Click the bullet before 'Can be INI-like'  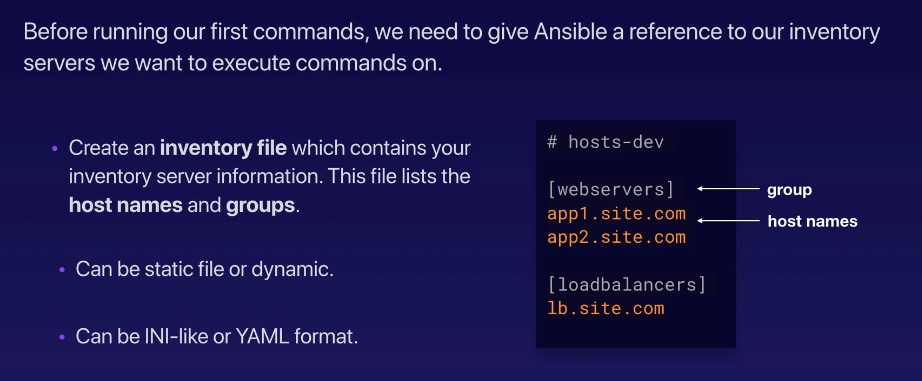coord(62,337)
